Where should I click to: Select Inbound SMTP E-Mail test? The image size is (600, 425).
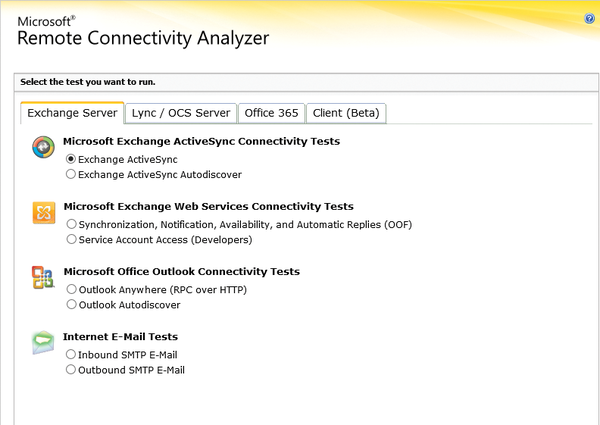[70, 354]
